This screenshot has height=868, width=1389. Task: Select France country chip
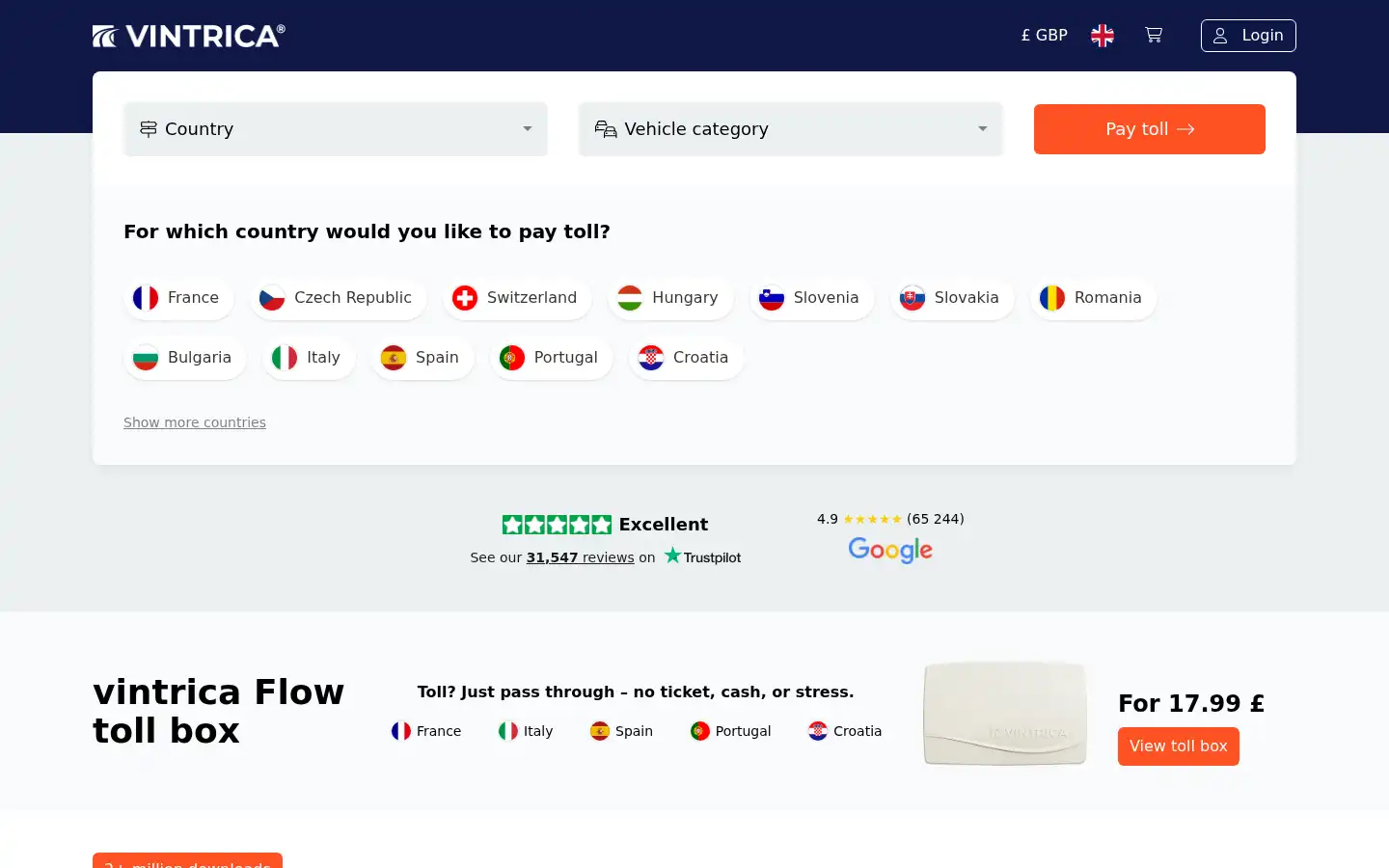[178, 298]
